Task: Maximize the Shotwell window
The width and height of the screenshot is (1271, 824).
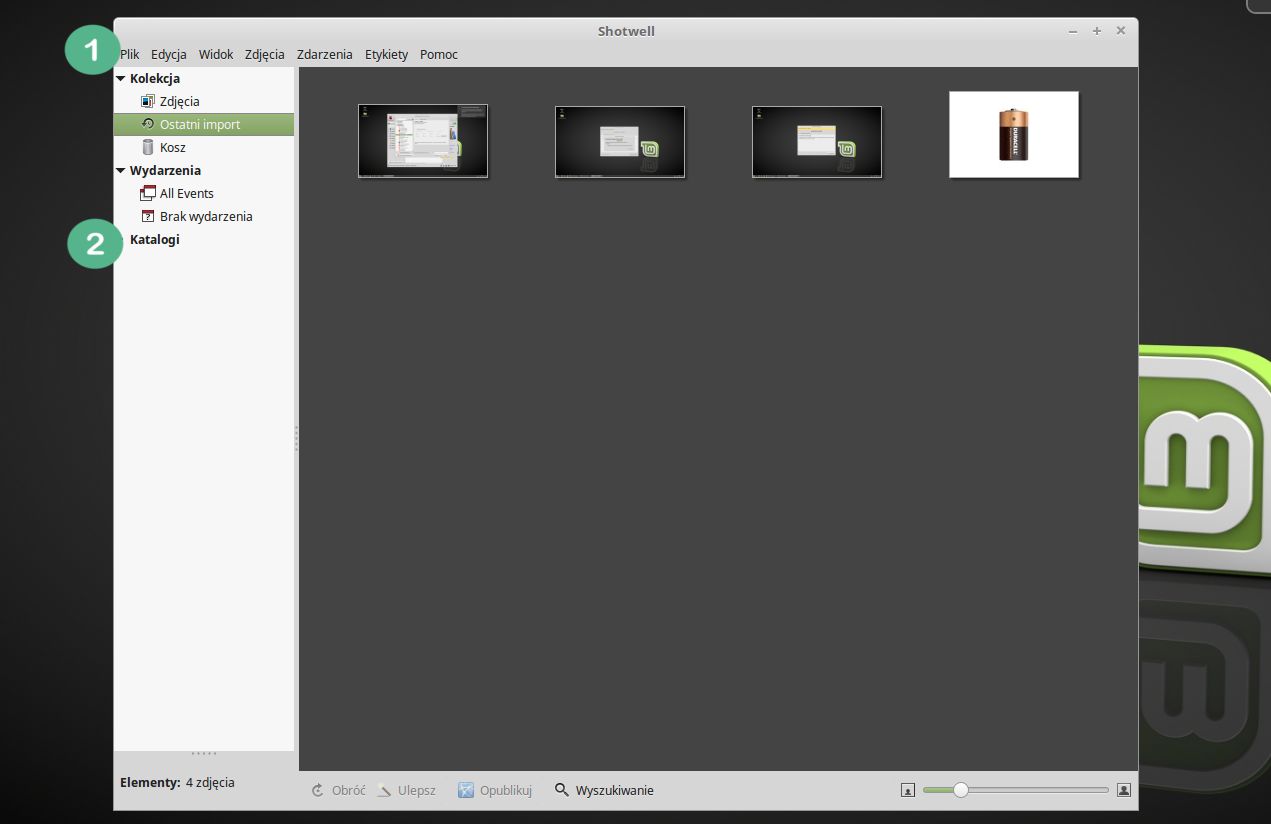Action: [x=1097, y=31]
